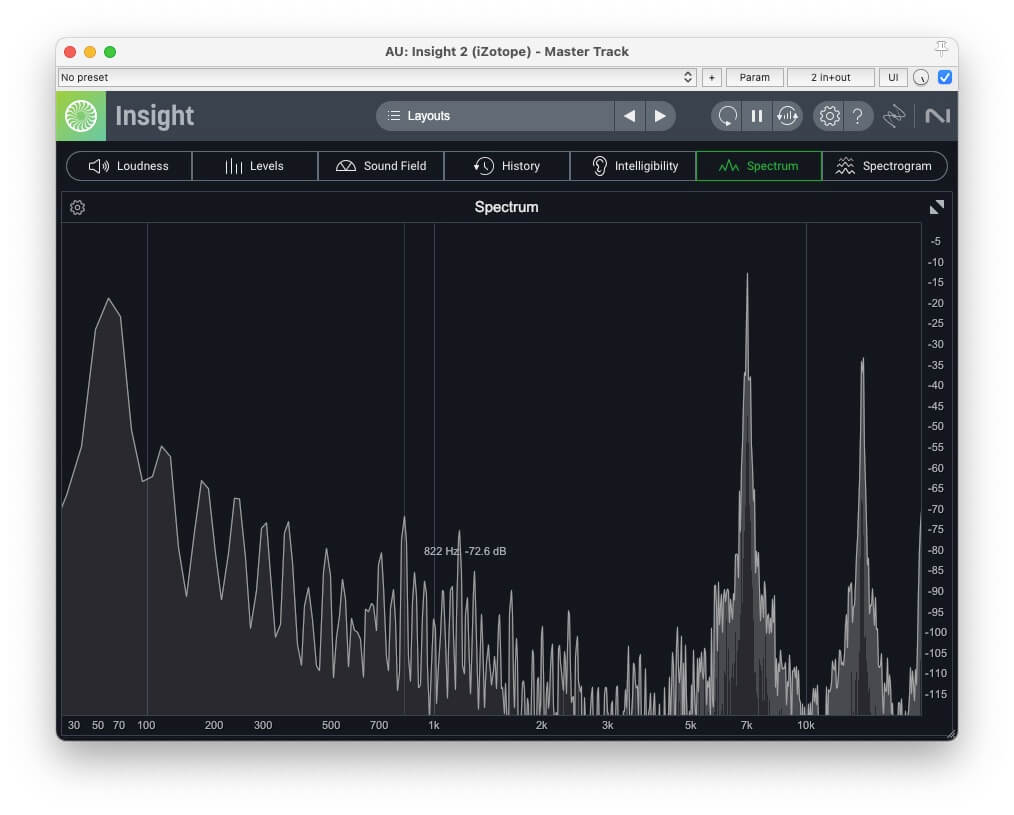The image size is (1014, 815).
Task: Toggle the pin window icon in title bar
Action: tap(940, 49)
